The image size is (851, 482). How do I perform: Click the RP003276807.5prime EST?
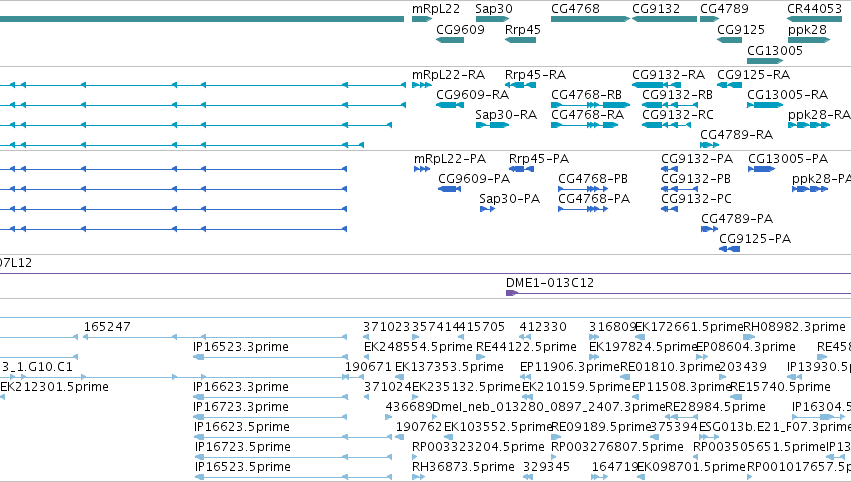617,447
